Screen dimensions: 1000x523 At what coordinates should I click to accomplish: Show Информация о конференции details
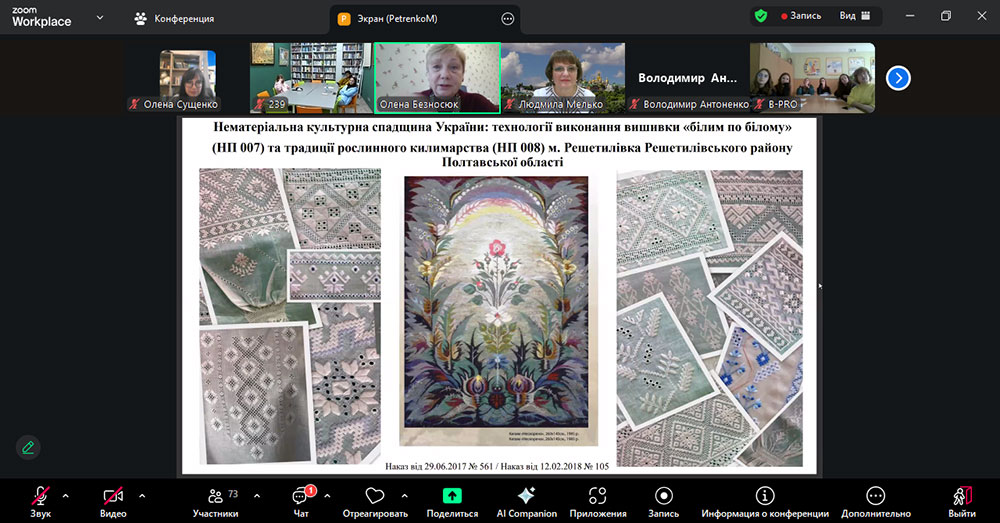(765, 496)
